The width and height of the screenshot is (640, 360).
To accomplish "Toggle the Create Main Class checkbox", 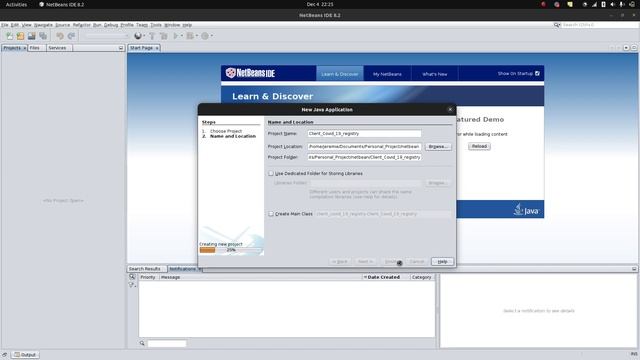I will [271, 213].
